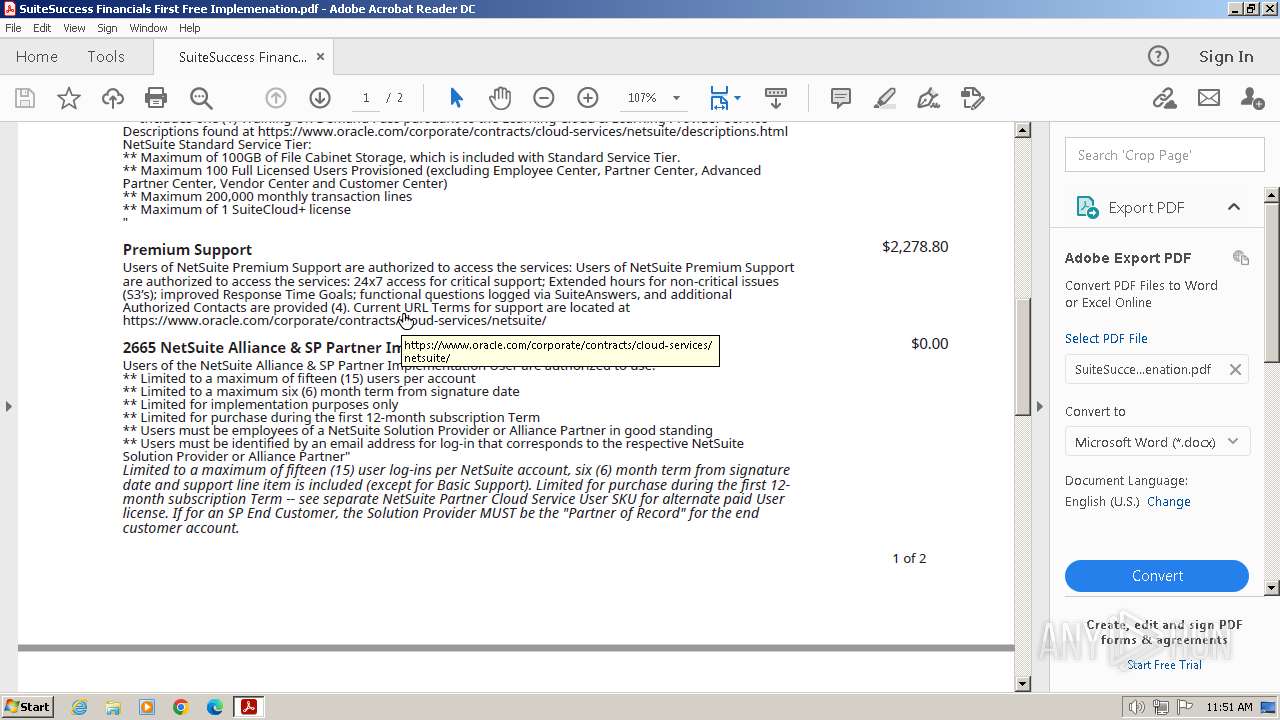The image size is (1280, 720).
Task: Collapse the Export PDF section
Action: 1234,207
